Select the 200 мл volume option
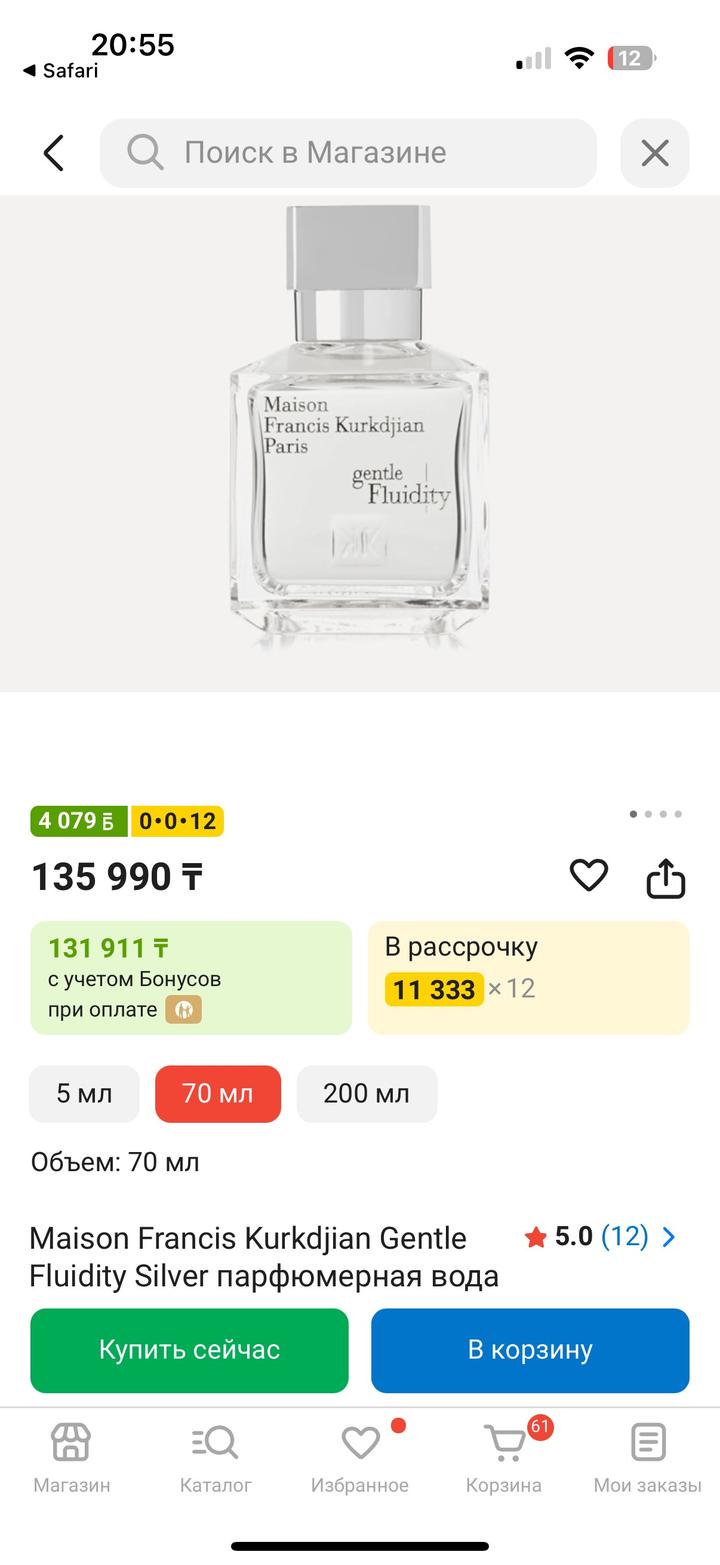Screen dimensions: 720x1565 click(366, 1094)
